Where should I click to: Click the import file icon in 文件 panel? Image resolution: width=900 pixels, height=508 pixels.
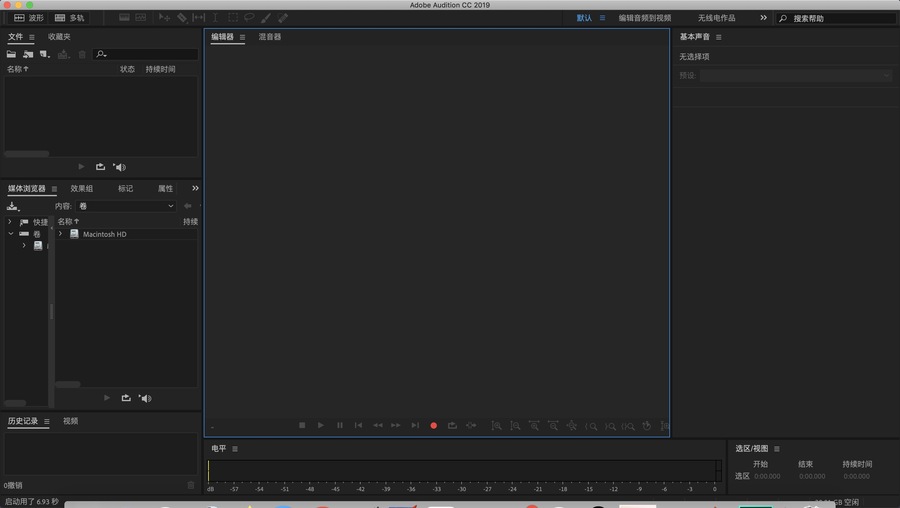click(28, 54)
